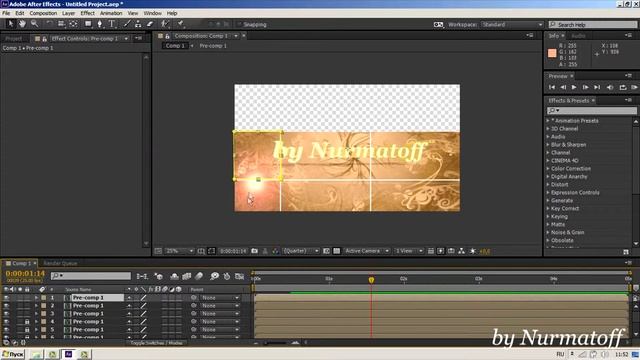Open the Workspace Standard dropdown
640x360 pixels.
coord(512,24)
